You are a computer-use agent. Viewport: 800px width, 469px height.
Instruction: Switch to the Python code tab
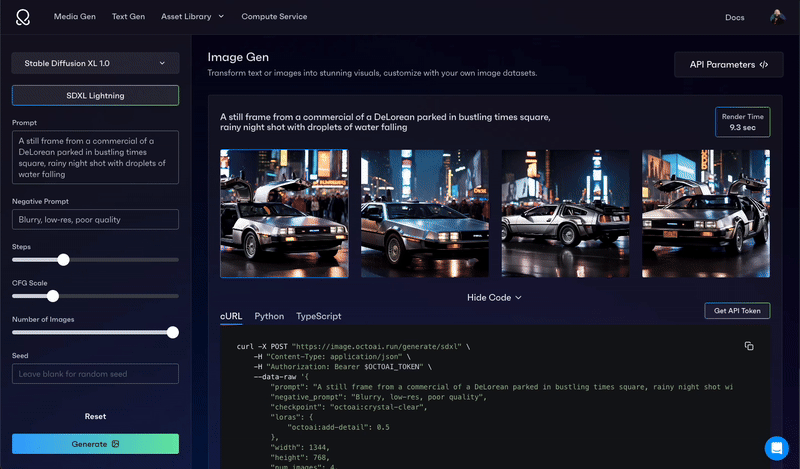pyautogui.click(x=269, y=316)
